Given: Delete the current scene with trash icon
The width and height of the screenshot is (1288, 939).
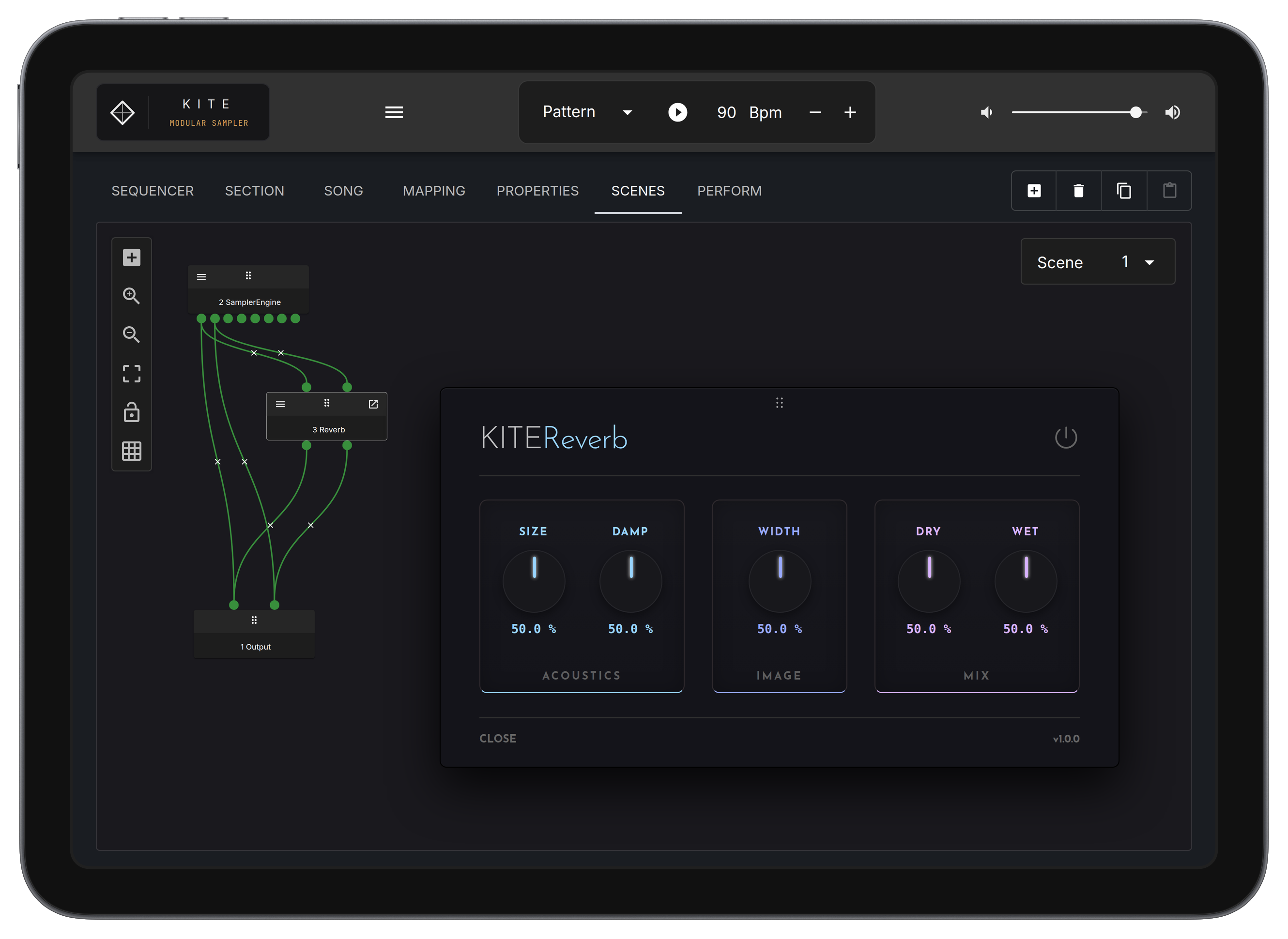Looking at the screenshot, I should (1078, 191).
